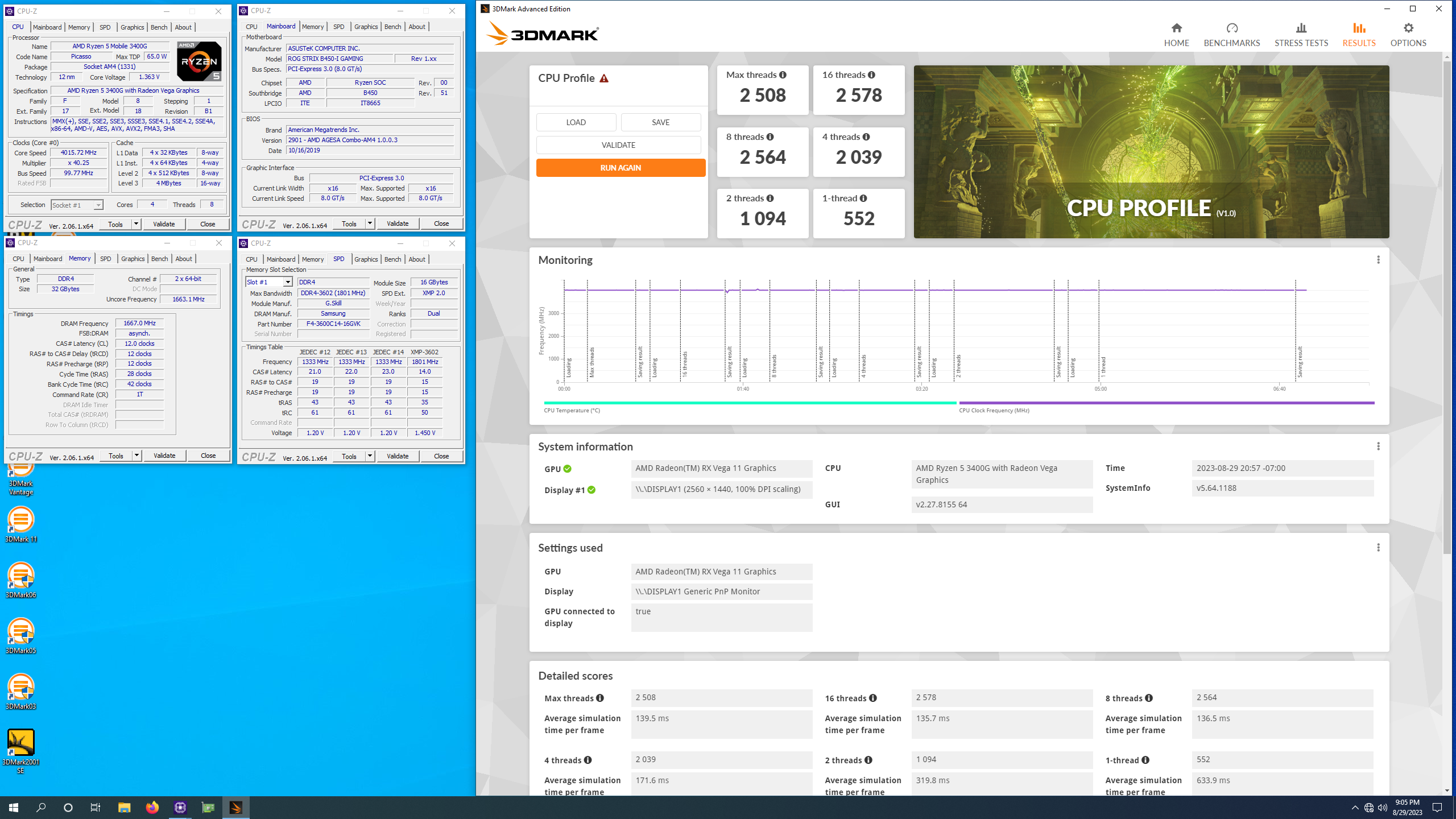Image resolution: width=1456 pixels, height=819 pixels.
Task: Open the System information three-dot menu
Action: click(1378, 446)
